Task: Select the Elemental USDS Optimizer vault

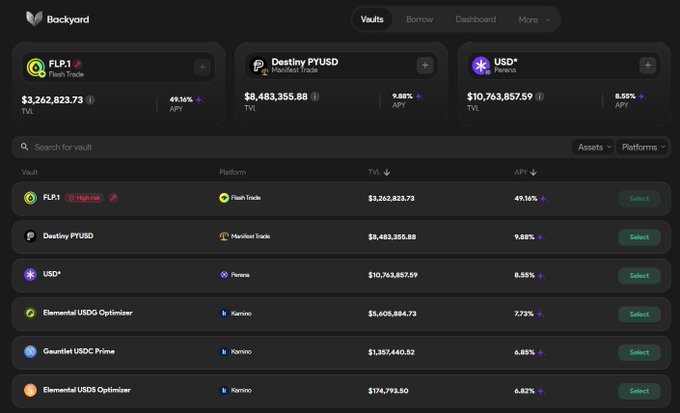Action: (639, 391)
